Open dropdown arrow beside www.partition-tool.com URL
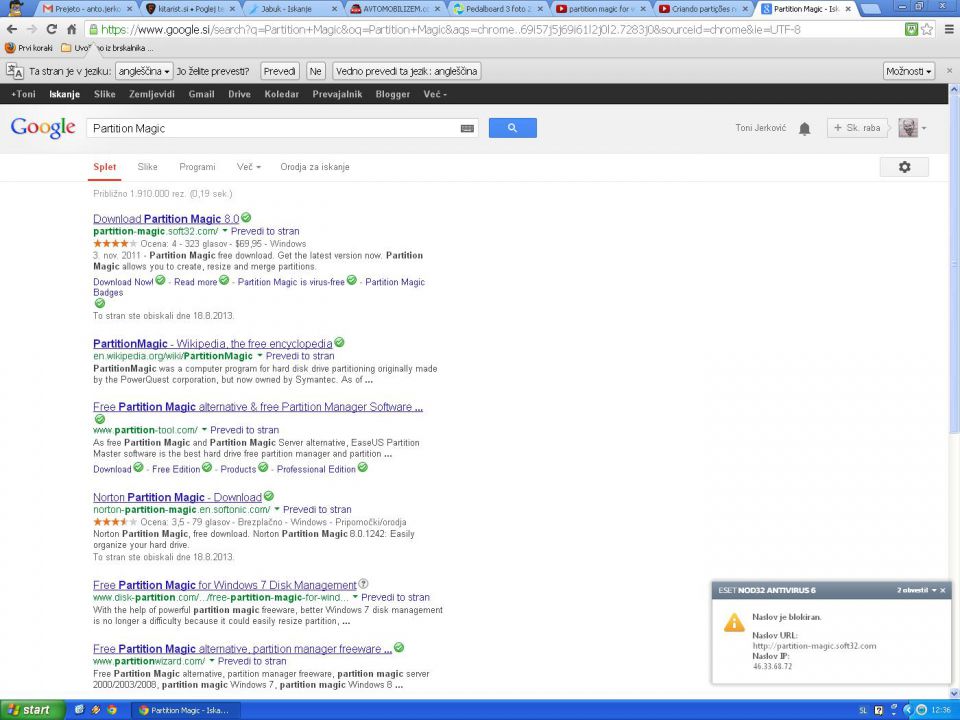 pyautogui.click(x=204, y=430)
